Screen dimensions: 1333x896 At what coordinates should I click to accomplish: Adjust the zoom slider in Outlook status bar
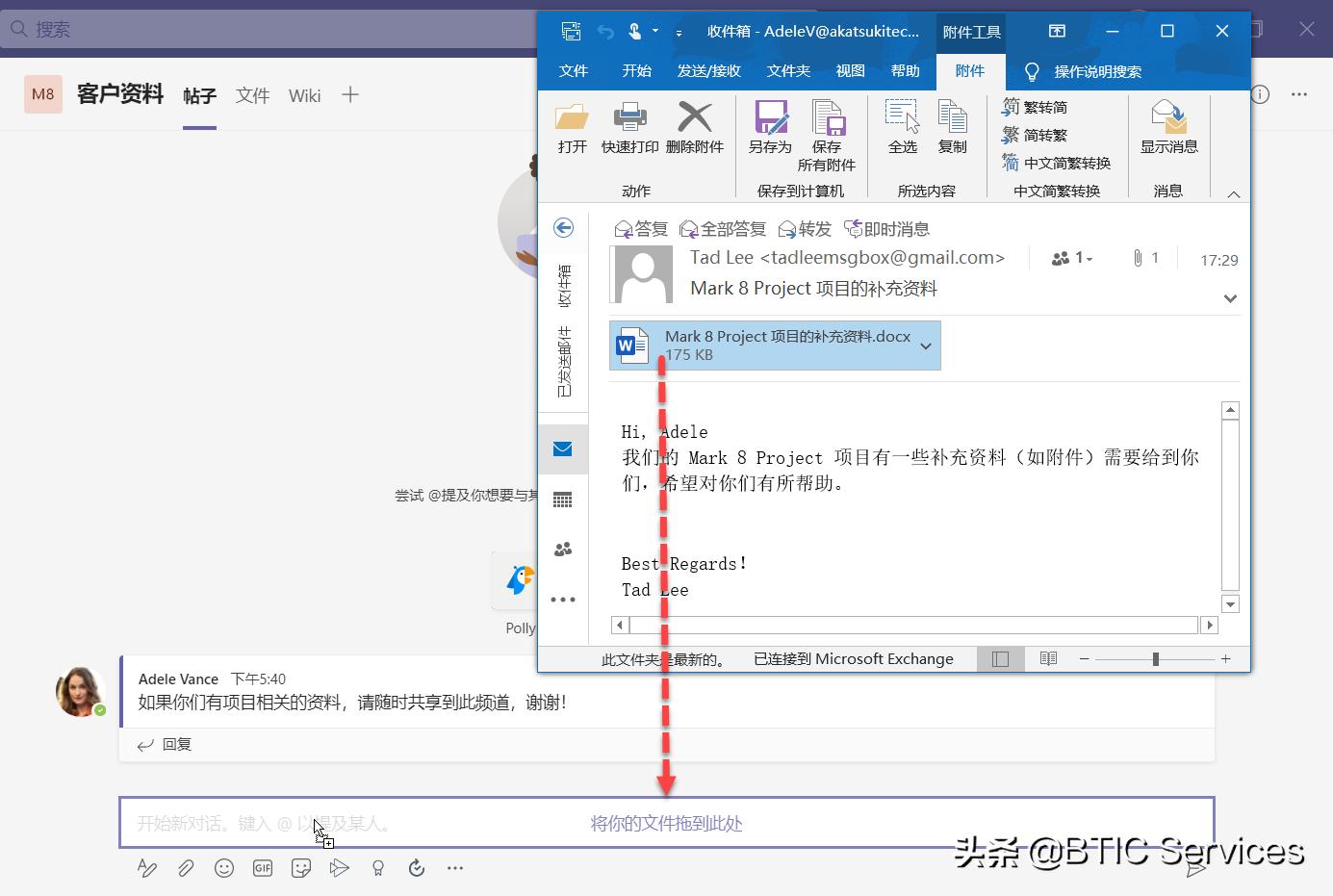click(x=1154, y=658)
